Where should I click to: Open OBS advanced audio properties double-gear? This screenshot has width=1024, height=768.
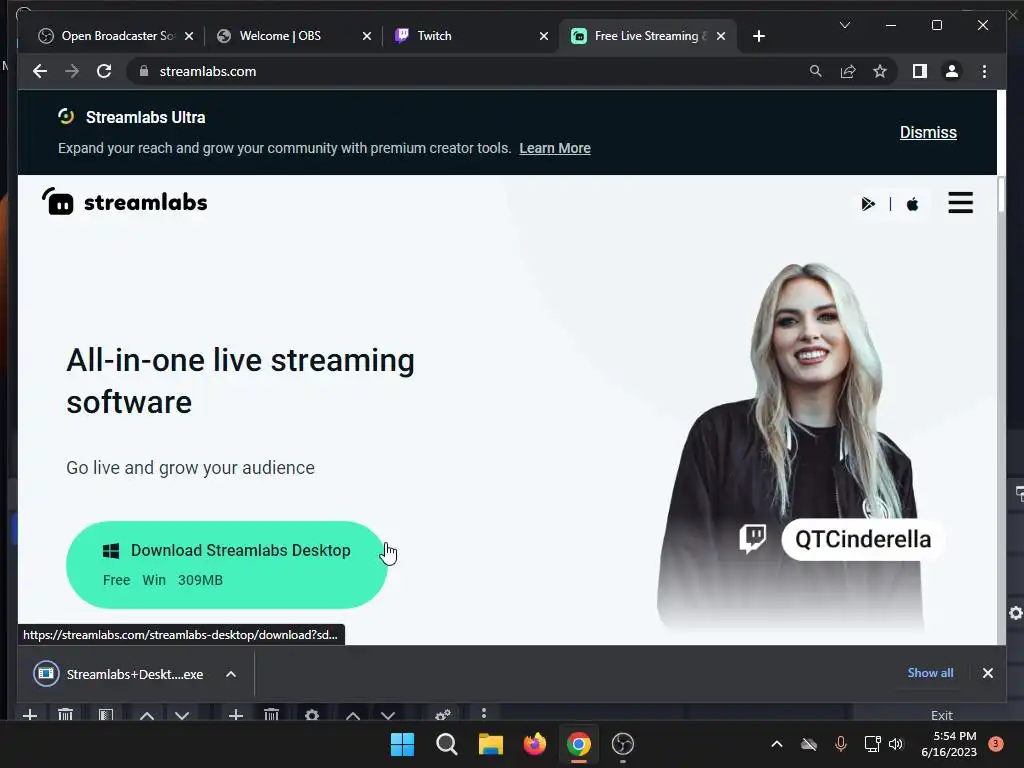click(443, 714)
